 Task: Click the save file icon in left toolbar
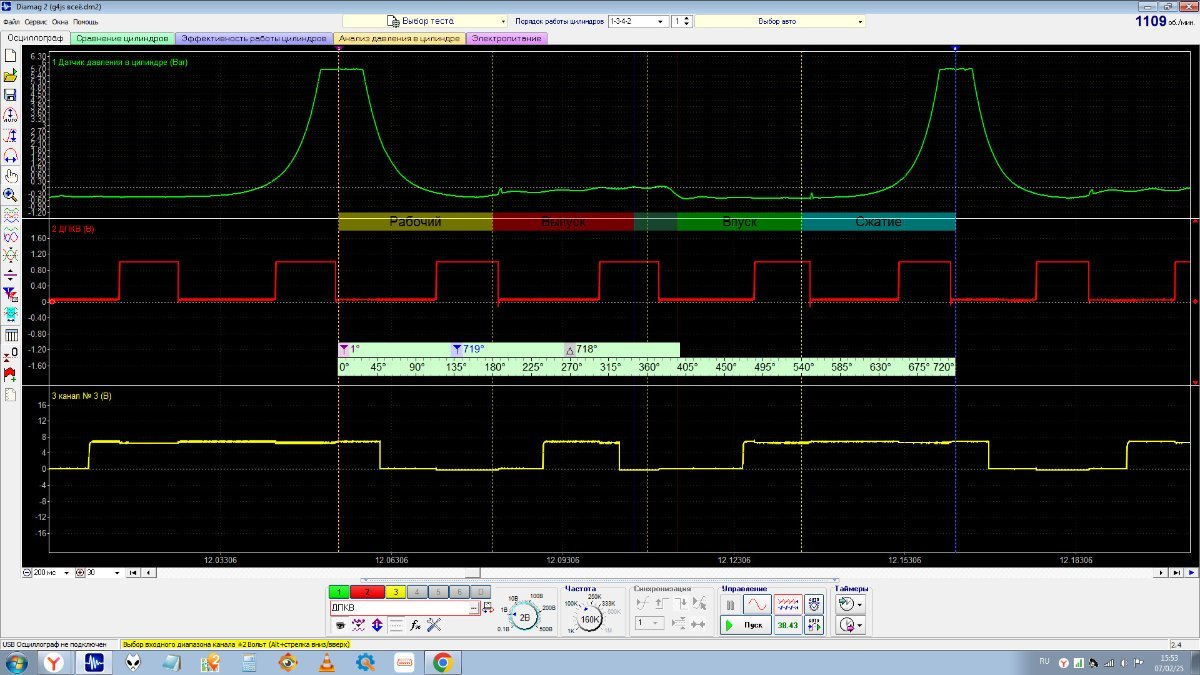click(x=10, y=95)
